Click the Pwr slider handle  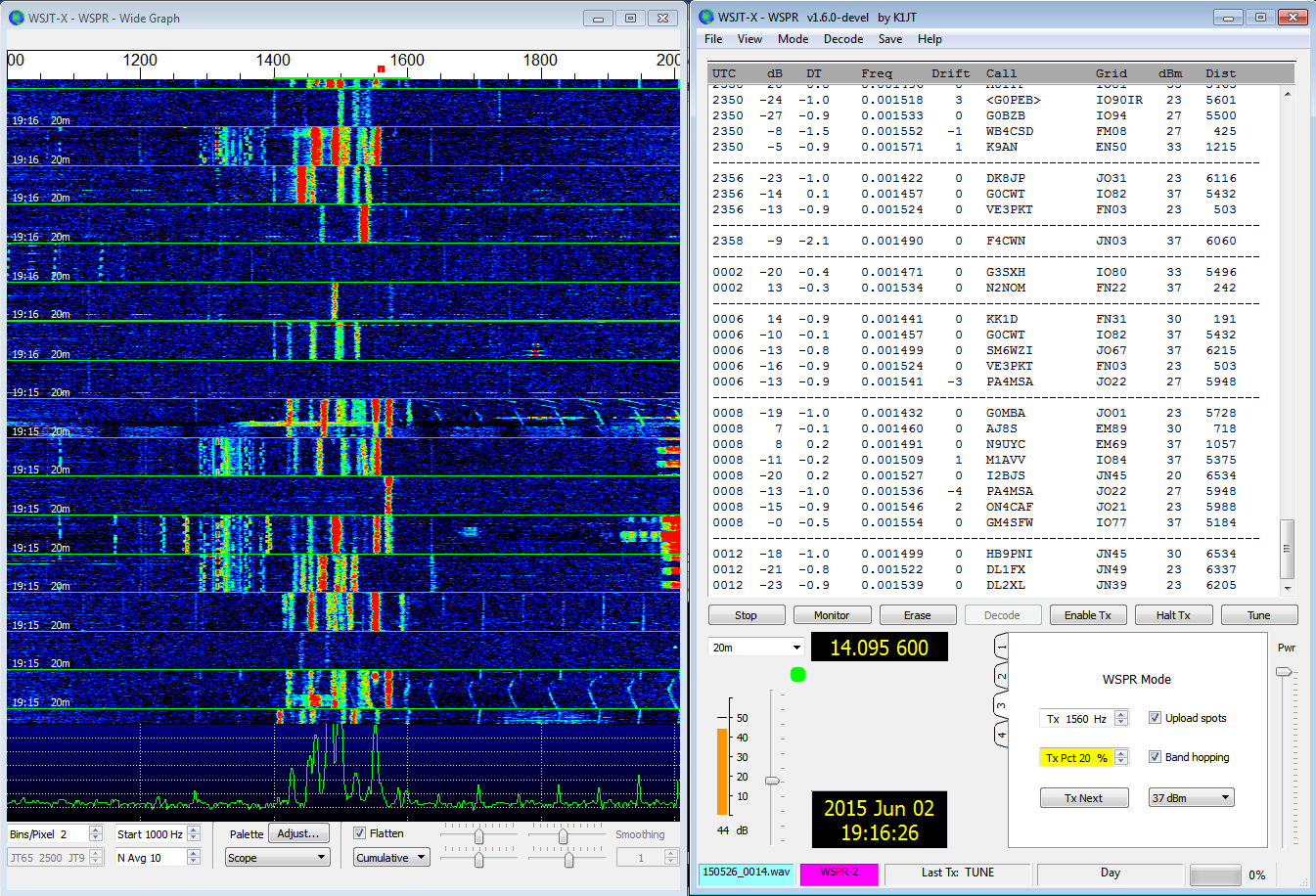(x=1284, y=671)
